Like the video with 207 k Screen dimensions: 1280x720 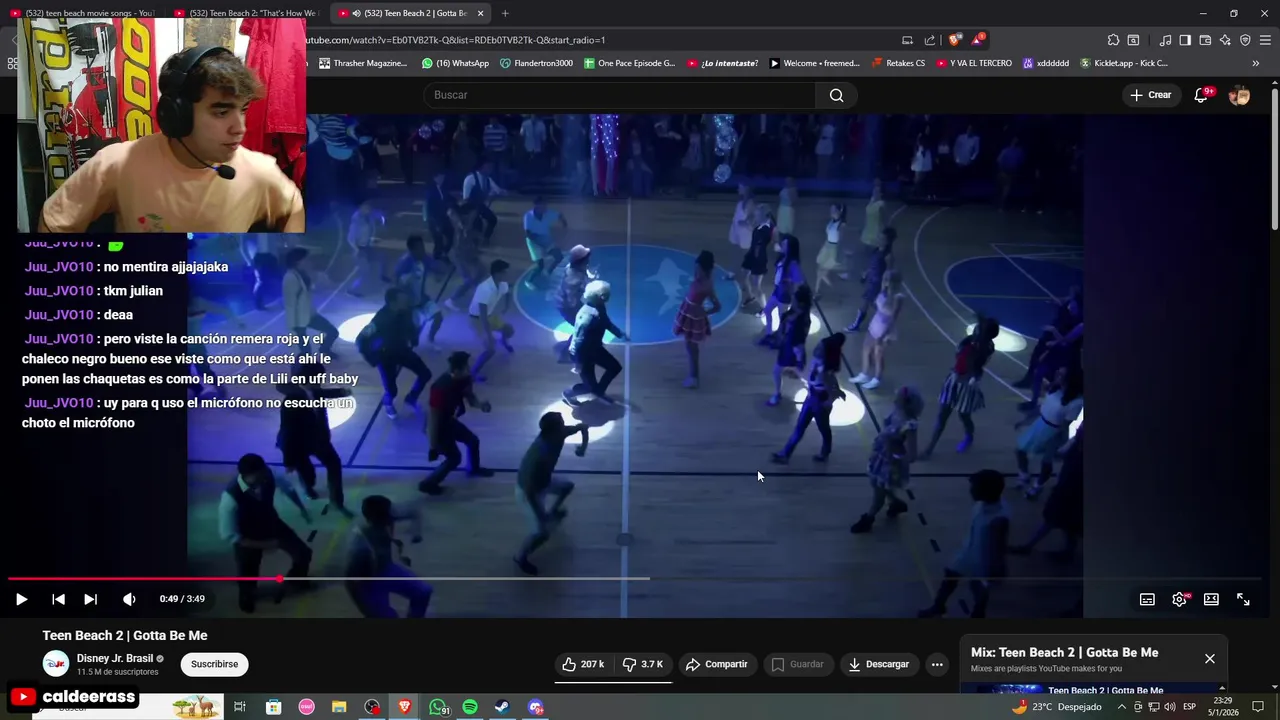point(583,664)
